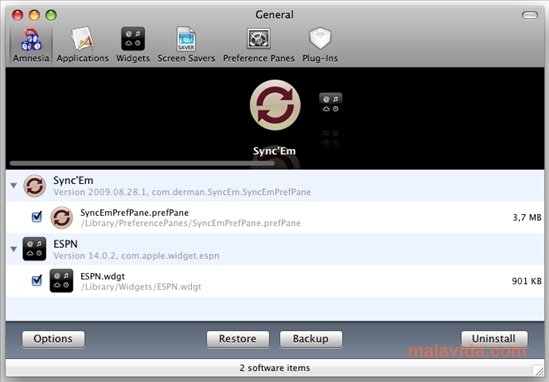Click the green zoom window button

pos(51,15)
